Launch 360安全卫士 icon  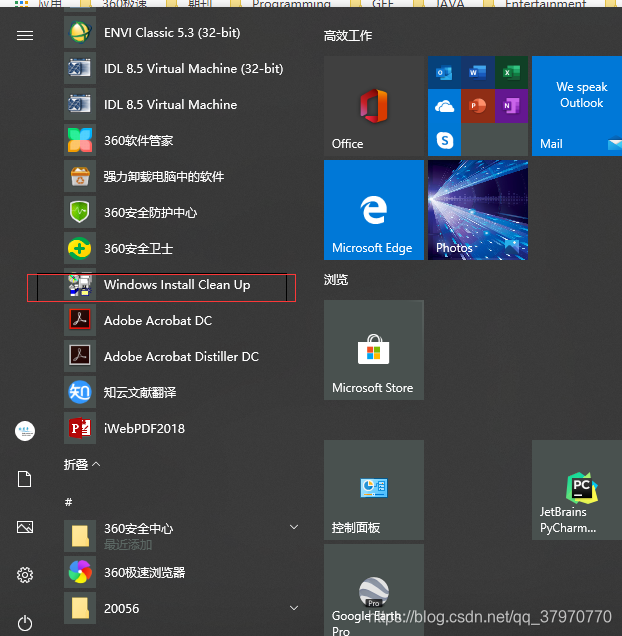(x=80, y=248)
